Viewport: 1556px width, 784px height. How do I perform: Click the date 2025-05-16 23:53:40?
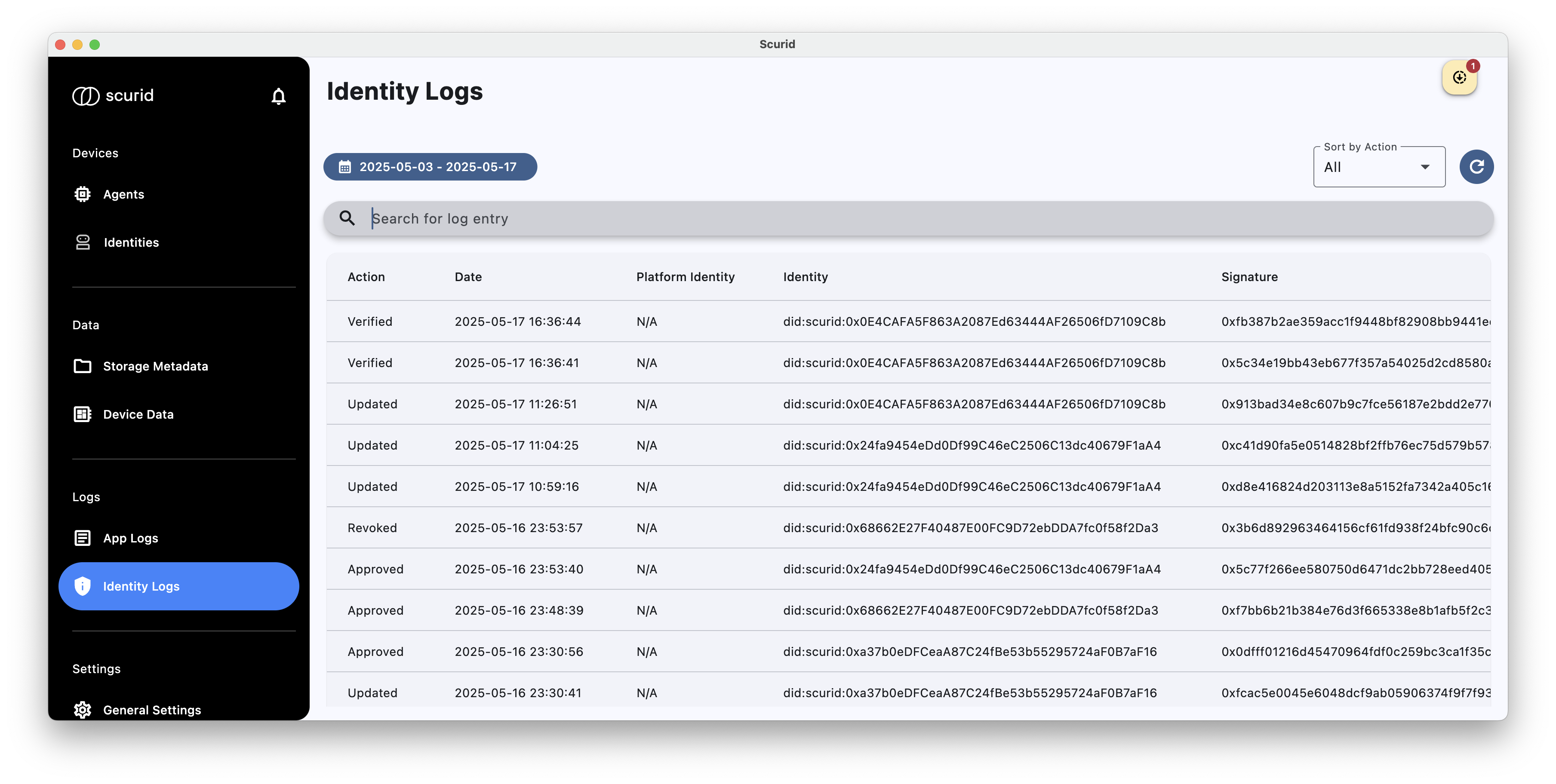pos(519,569)
